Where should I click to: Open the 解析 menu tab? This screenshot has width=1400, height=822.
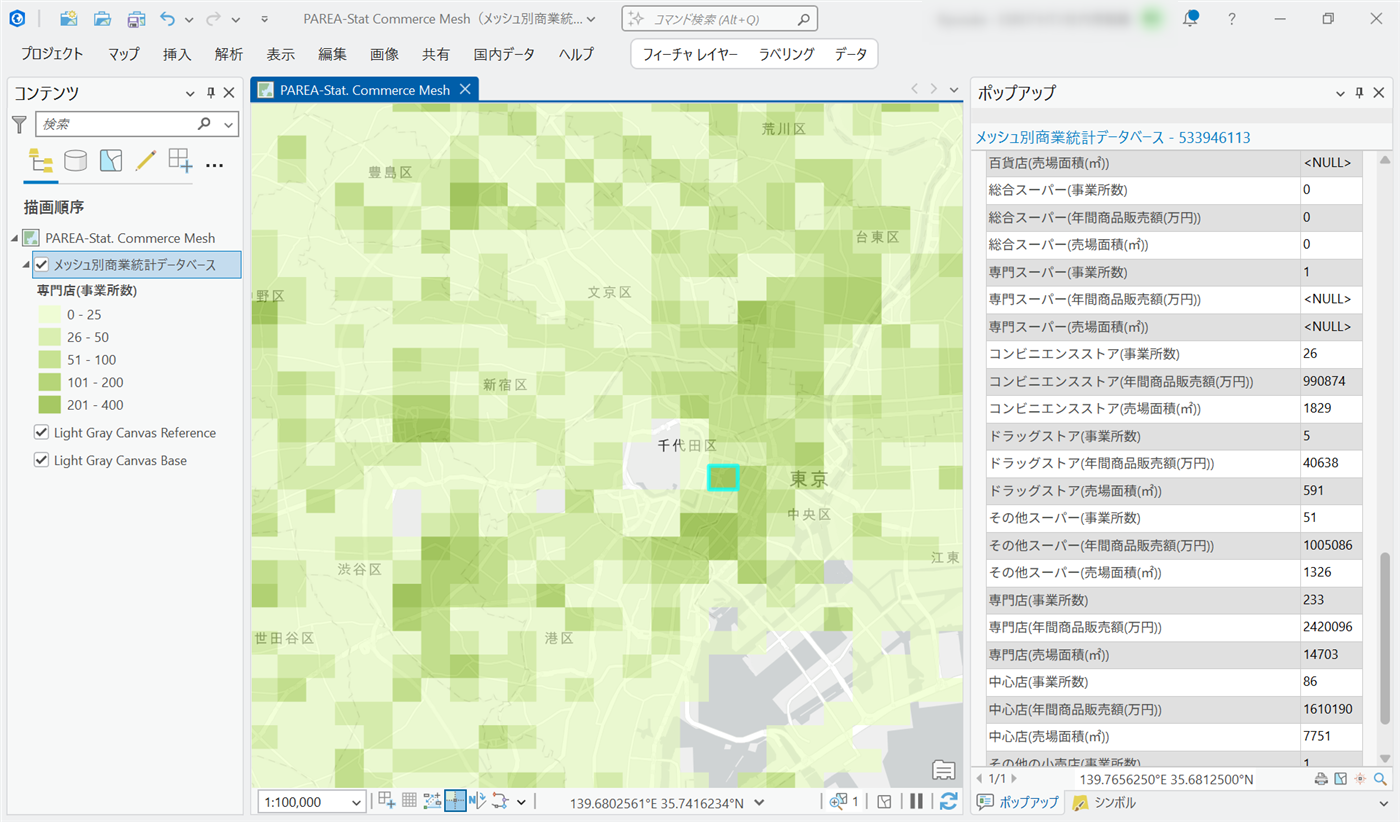pyautogui.click(x=229, y=54)
